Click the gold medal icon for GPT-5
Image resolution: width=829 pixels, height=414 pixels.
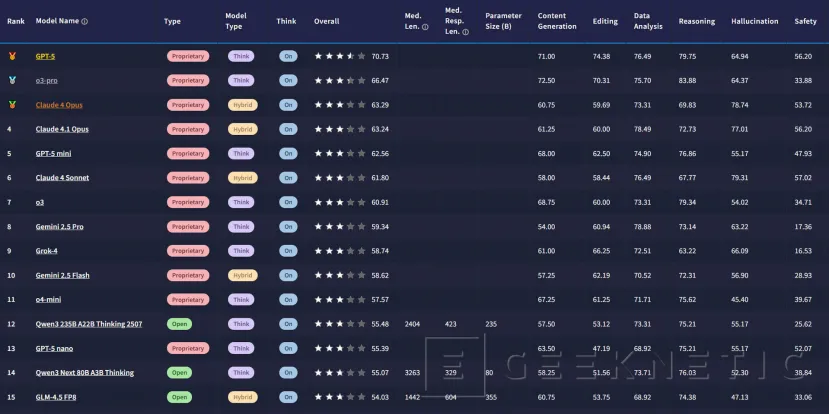click(11, 56)
